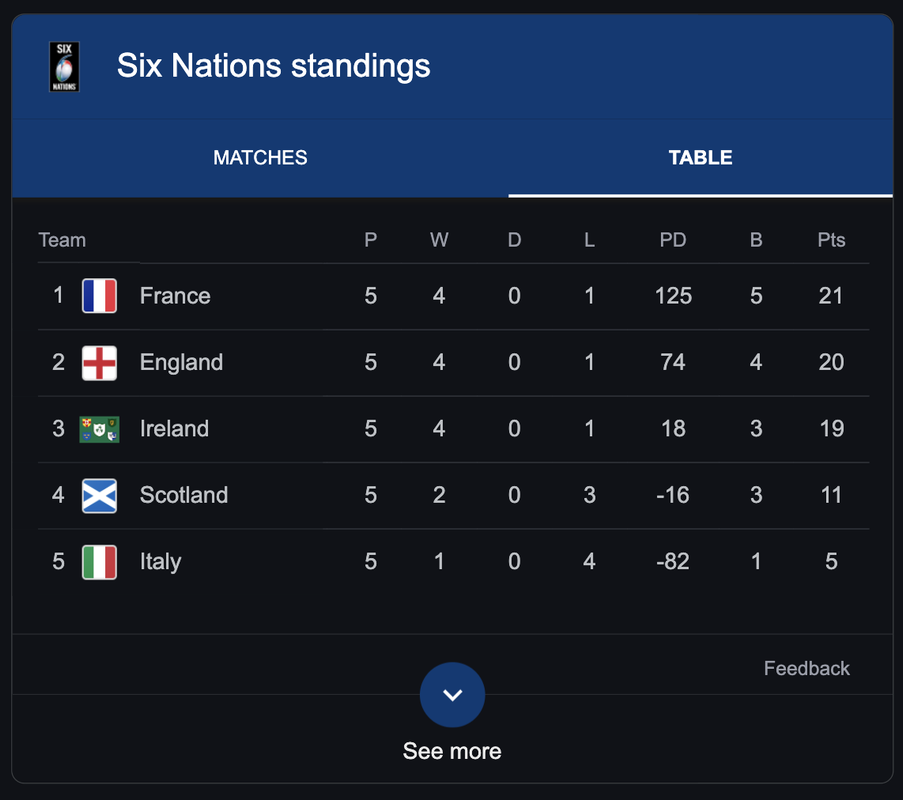Click the Pts column header
903x800 pixels.
831,240
